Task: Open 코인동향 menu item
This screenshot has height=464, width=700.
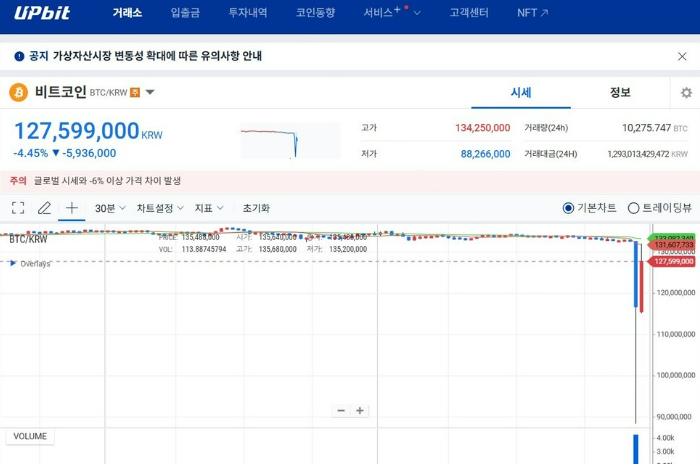Action: pyautogui.click(x=315, y=13)
